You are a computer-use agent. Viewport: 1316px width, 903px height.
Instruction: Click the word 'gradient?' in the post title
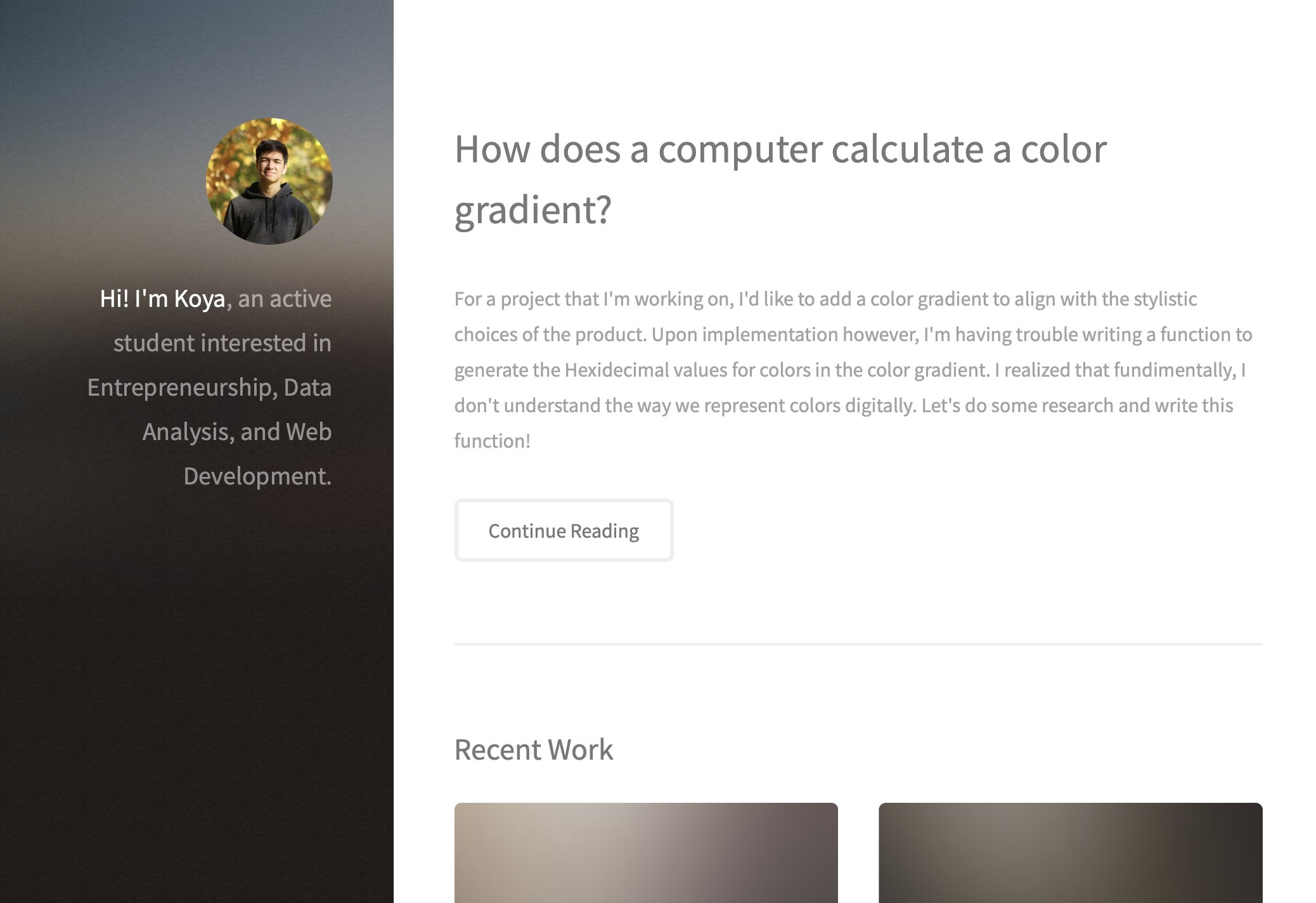(x=532, y=209)
